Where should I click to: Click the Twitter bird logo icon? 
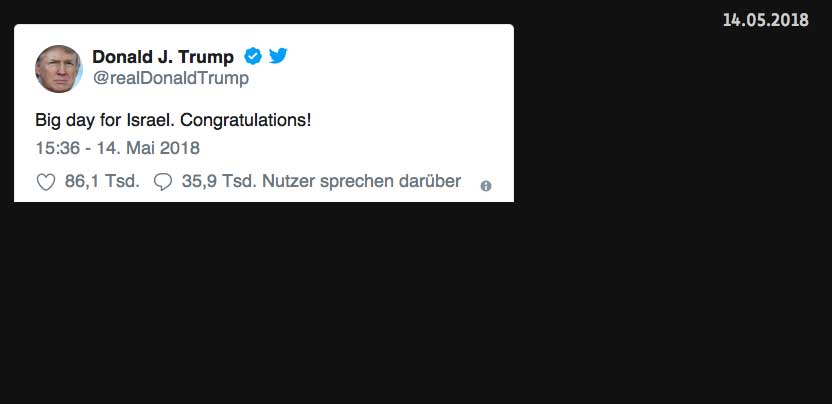(x=278, y=56)
